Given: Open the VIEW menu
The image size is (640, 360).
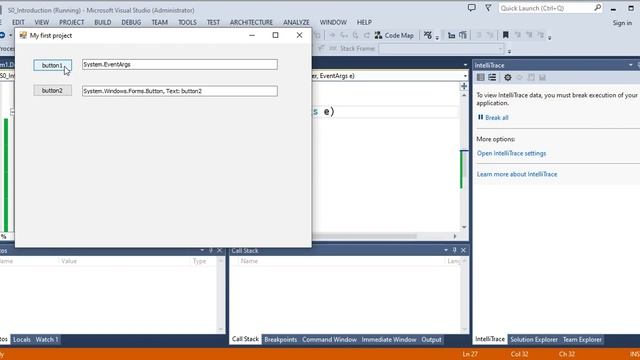Looking at the screenshot, I should point(42,22).
